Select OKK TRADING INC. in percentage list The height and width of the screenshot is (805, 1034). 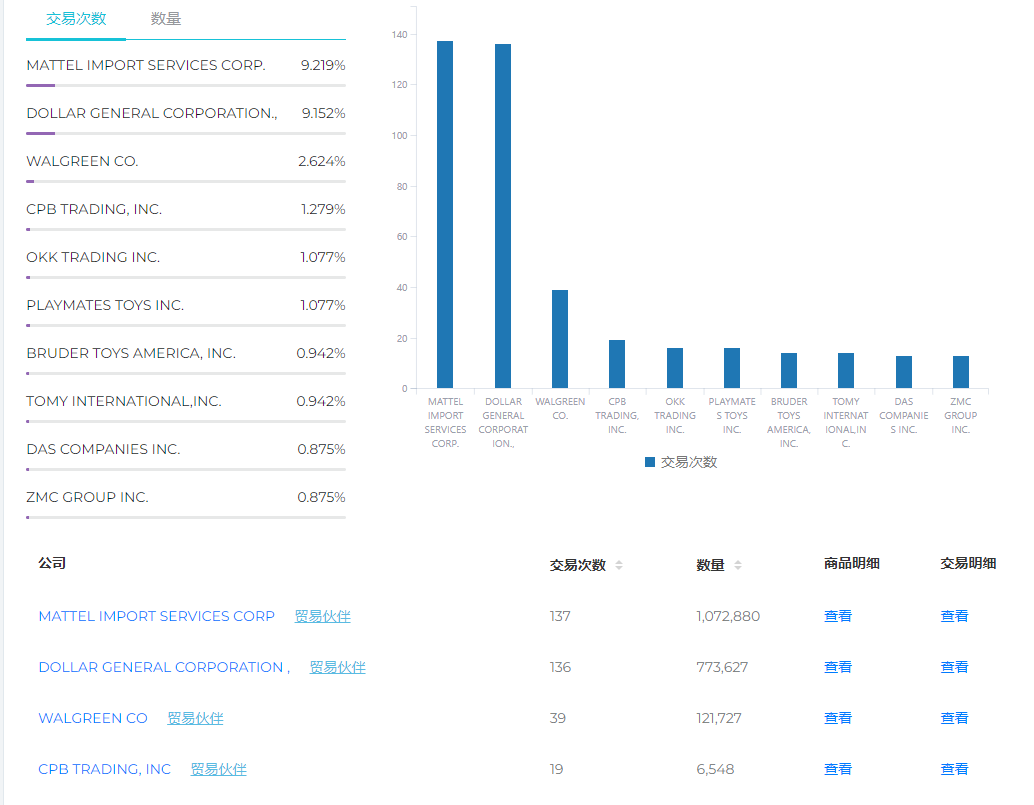(x=93, y=257)
